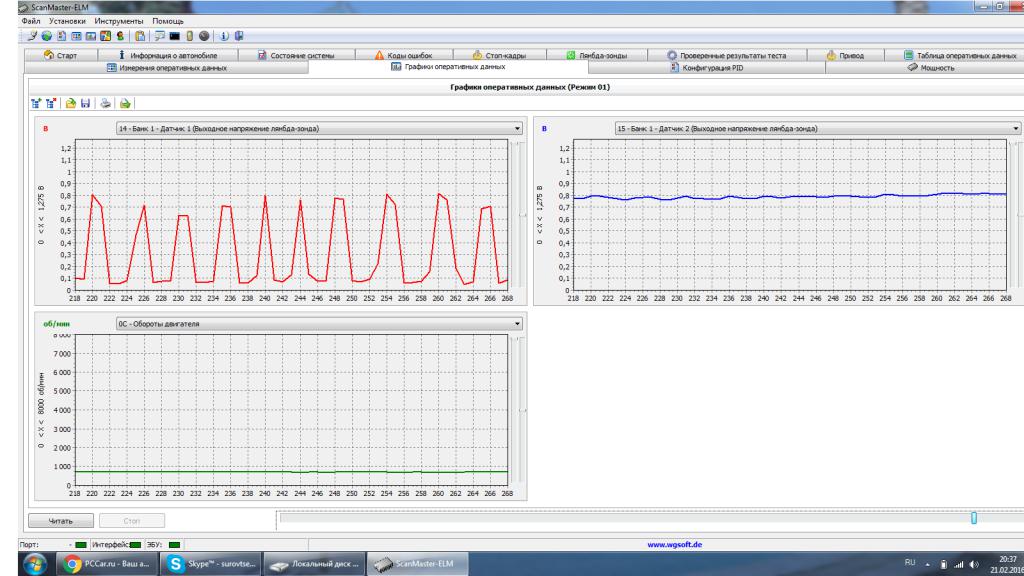
Task: Click the clipboard icon in main toolbar
Action: 139,37
